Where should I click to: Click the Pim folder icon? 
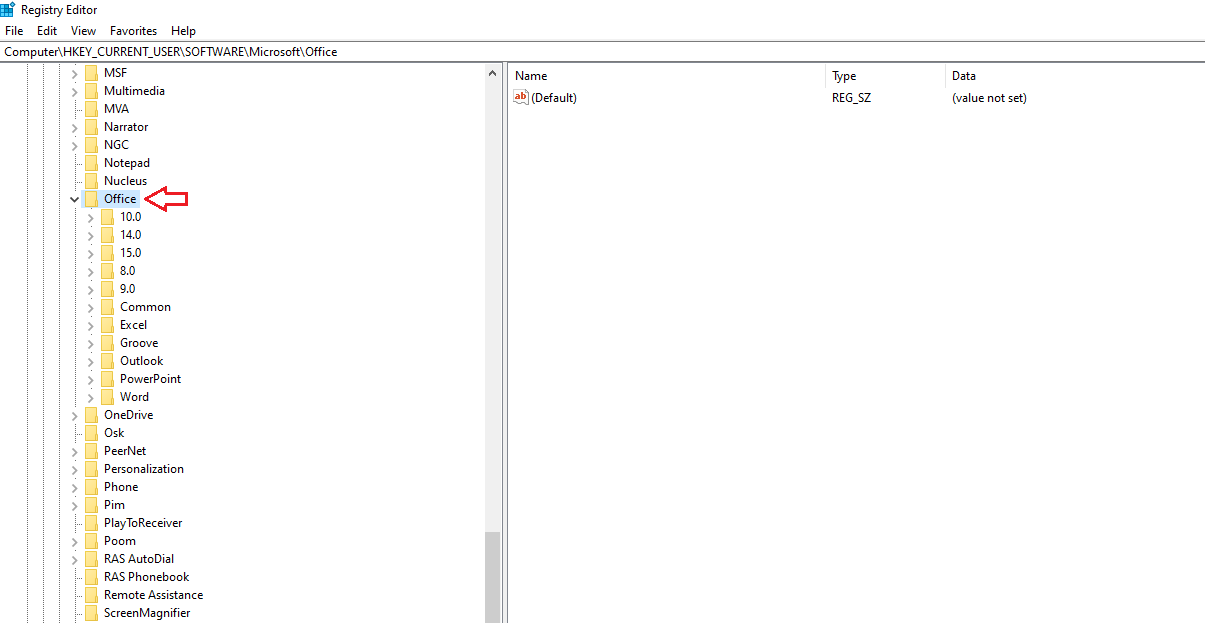tap(92, 505)
